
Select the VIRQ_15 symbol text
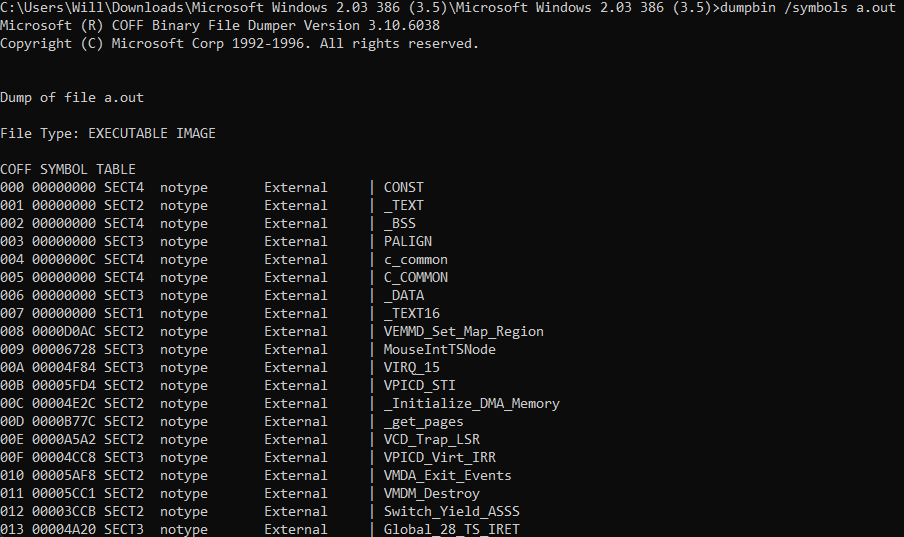pyautogui.click(x=411, y=367)
